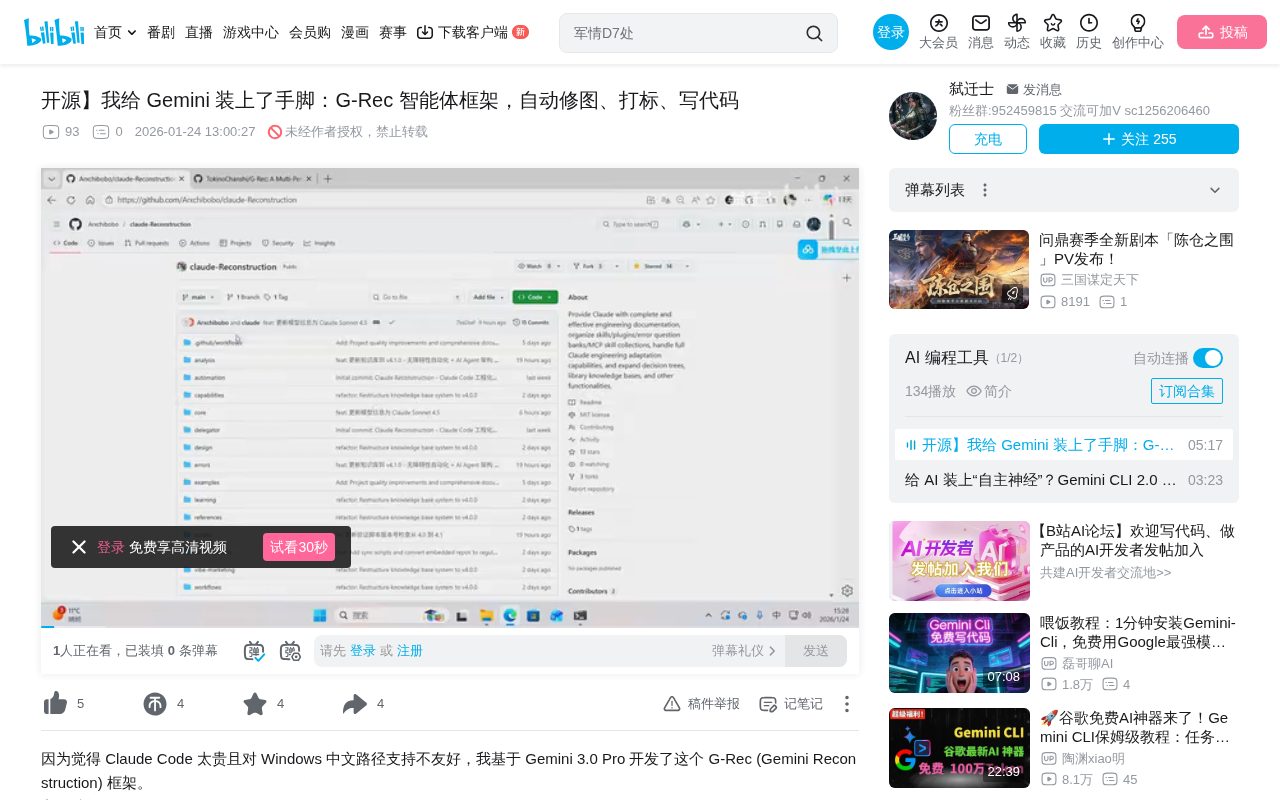Open 大会员 icon in header
This screenshot has width=1280, height=800.
coord(938,32)
